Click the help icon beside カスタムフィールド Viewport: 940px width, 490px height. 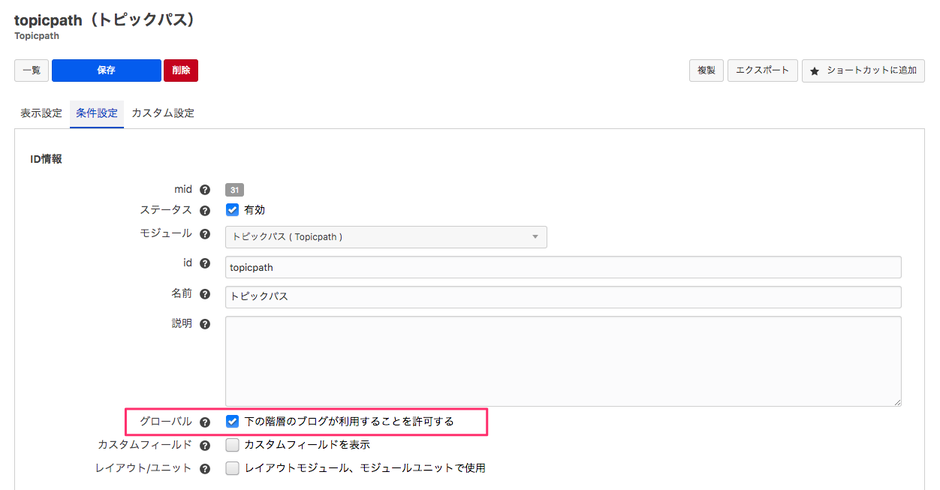point(205,445)
